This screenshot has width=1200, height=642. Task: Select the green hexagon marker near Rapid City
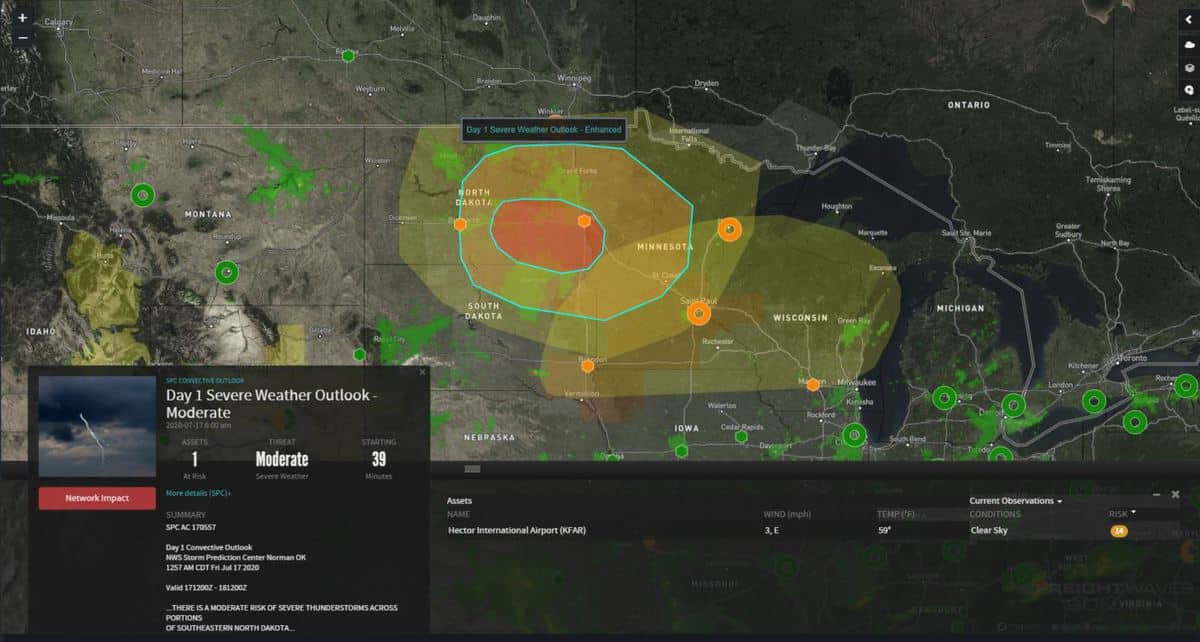(359, 354)
